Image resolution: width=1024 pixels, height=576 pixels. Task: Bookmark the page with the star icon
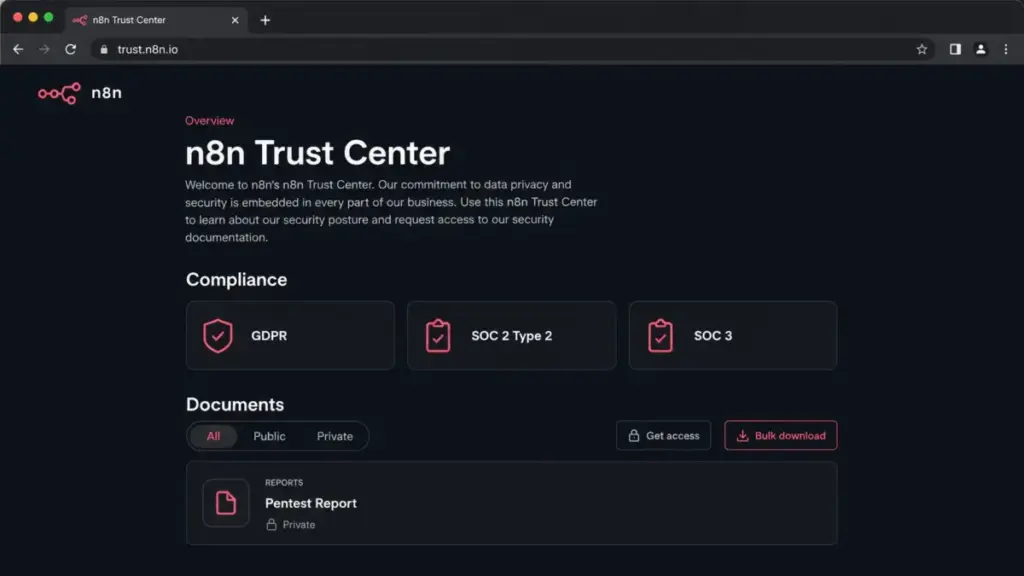[921, 50]
